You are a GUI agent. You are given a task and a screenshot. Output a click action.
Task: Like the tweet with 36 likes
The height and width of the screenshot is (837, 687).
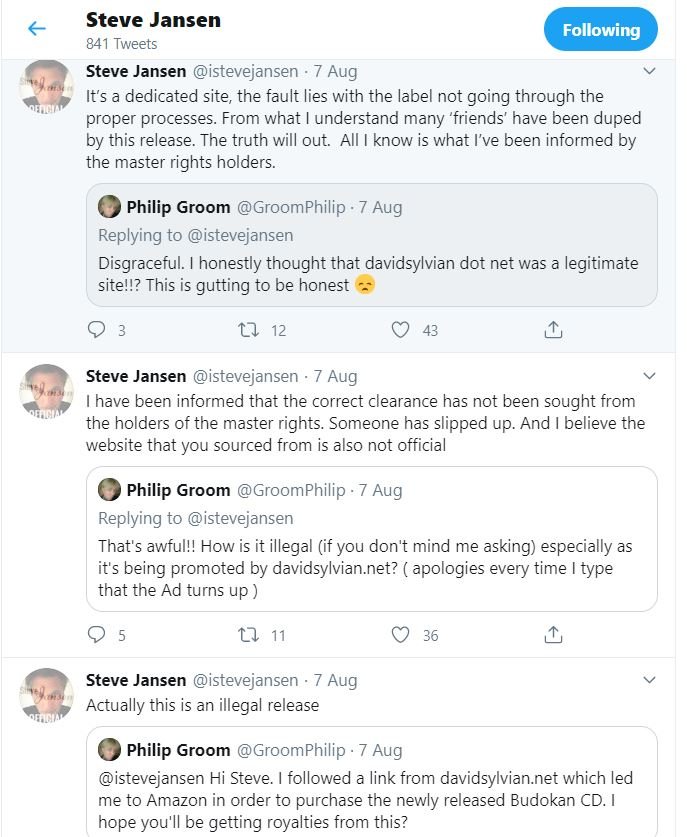pyautogui.click(x=400, y=634)
